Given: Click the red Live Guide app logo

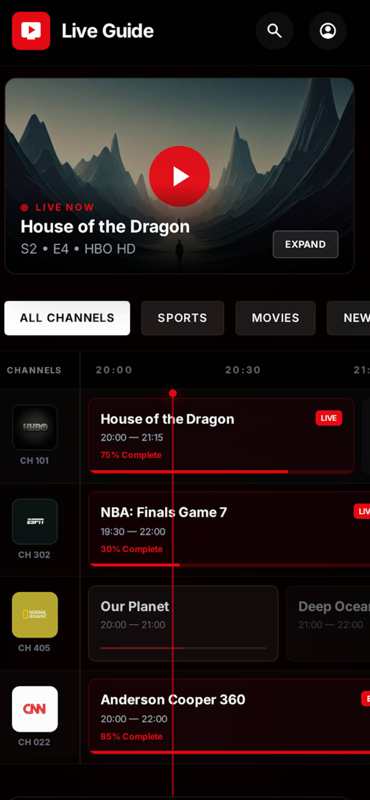Looking at the screenshot, I should tap(31, 31).
